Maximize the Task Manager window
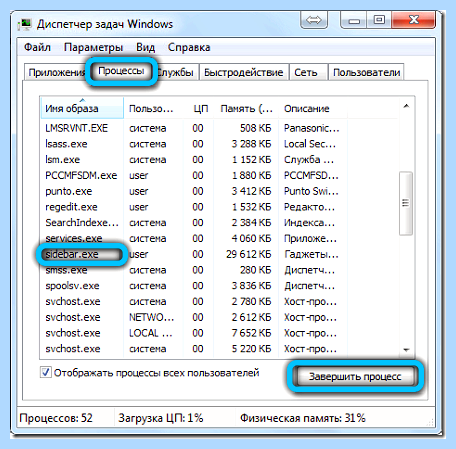The height and width of the screenshot is (449, 456). [379, 20]
